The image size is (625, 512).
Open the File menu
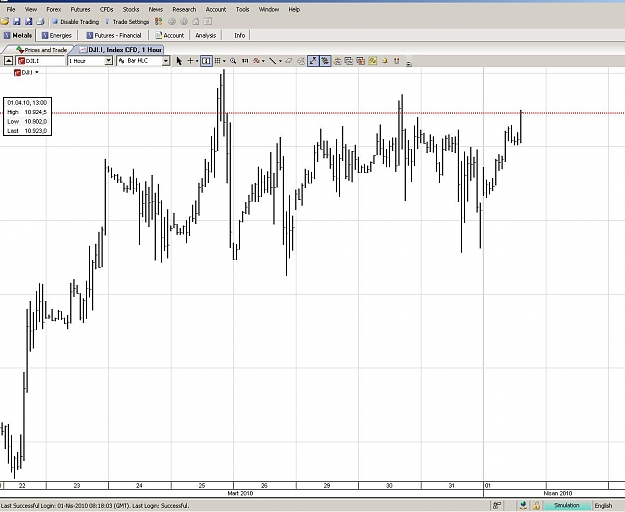(11, 9)
